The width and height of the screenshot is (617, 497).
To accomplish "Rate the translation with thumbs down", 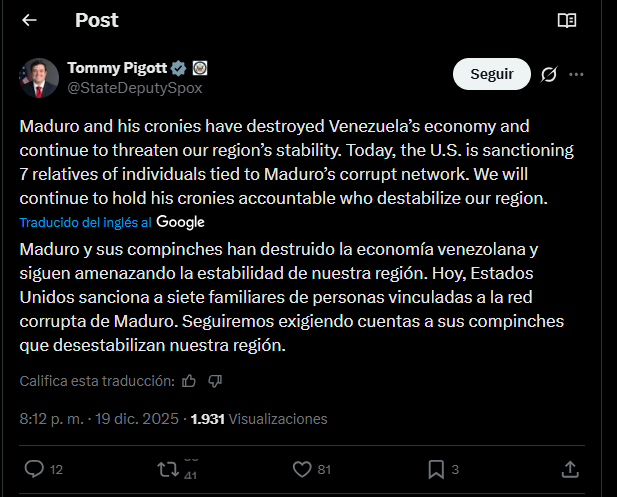I will [x=215, y=381].
